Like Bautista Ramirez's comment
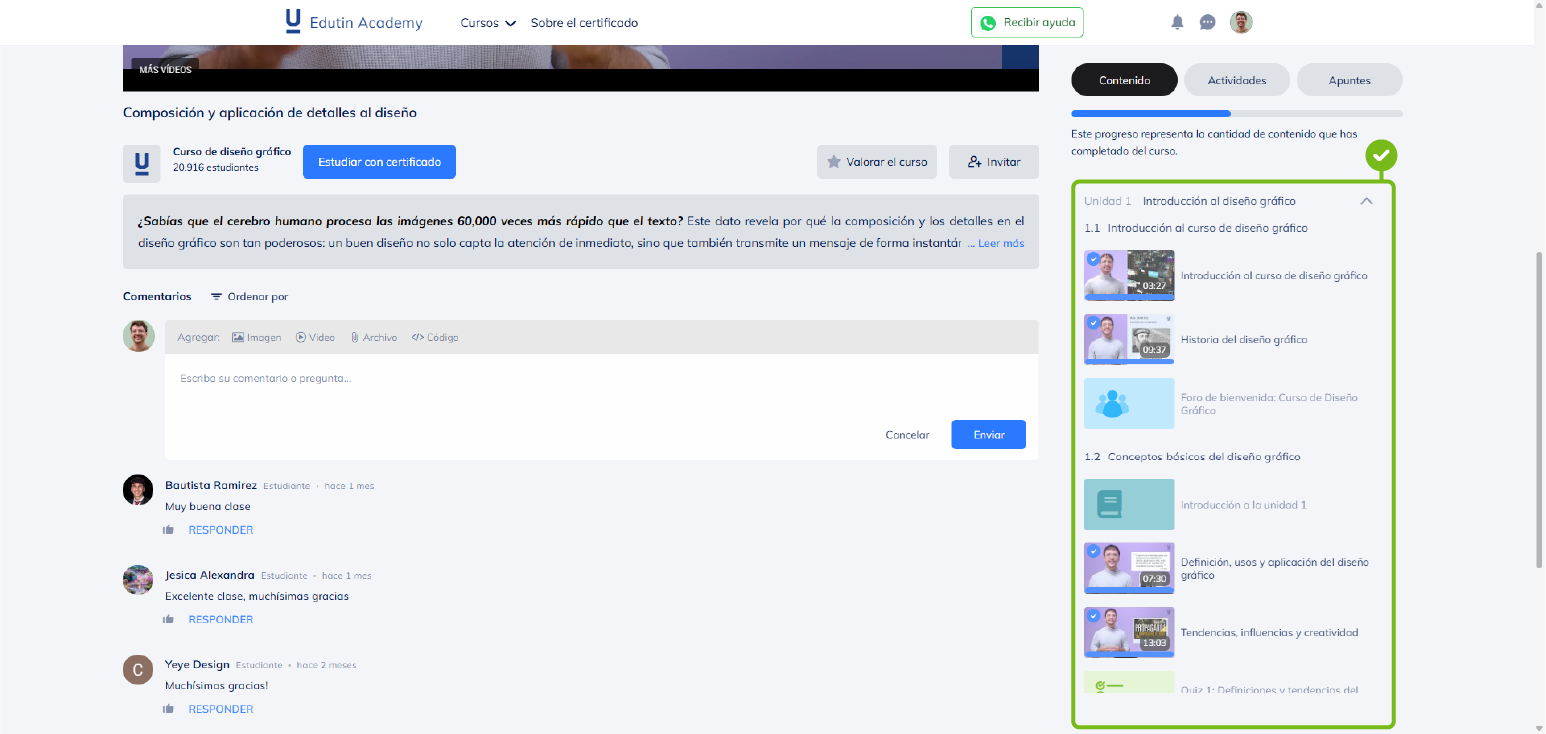The image size is (1546, 734). pyautogui.click(x=169, y=530)
